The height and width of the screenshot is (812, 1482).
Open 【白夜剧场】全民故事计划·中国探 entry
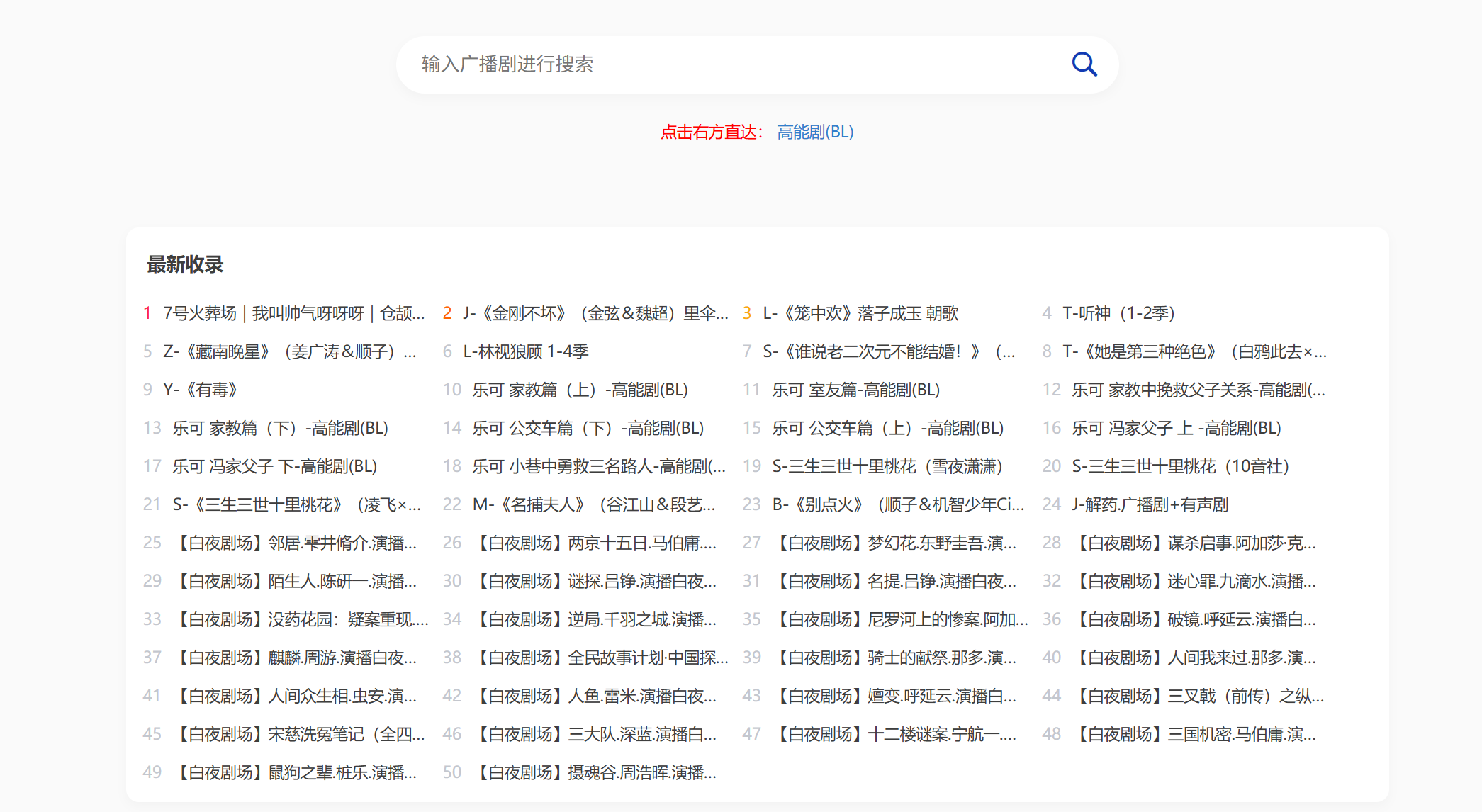tap(600, 658)
